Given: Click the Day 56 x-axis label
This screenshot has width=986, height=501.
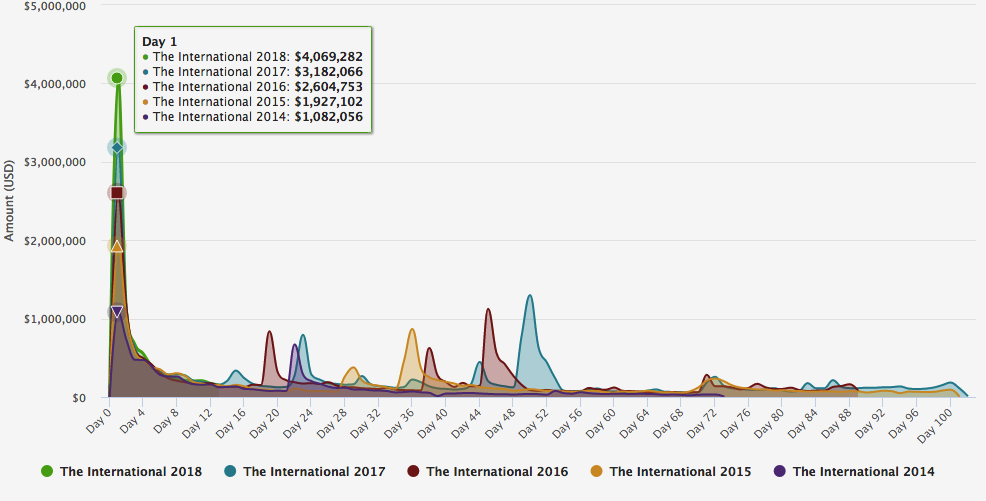Looking at the screenshot, I should (x=566, y=422).
